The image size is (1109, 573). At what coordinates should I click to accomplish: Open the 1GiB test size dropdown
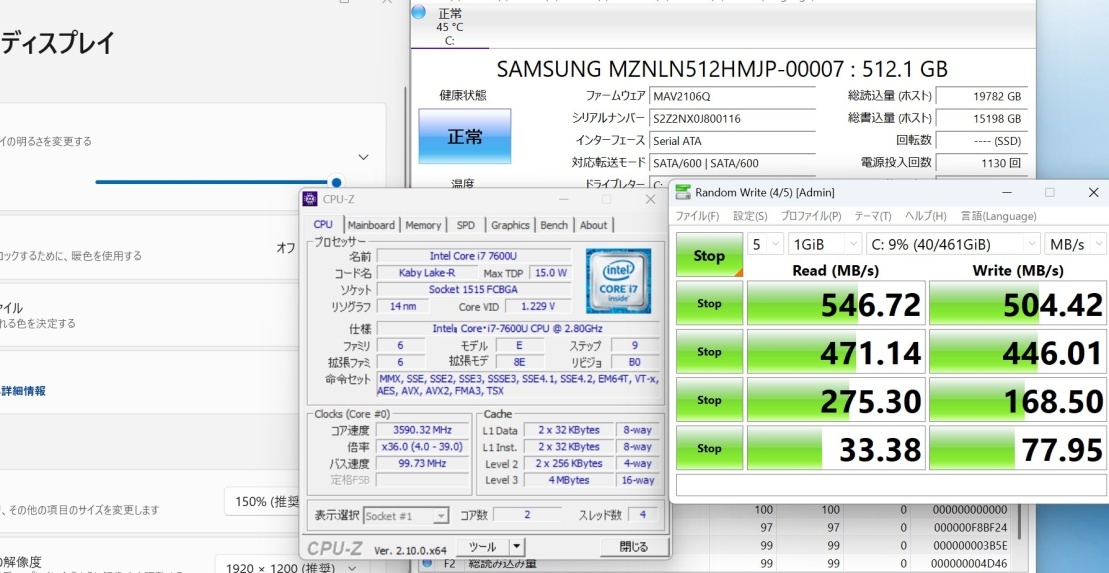pos(824,244)
